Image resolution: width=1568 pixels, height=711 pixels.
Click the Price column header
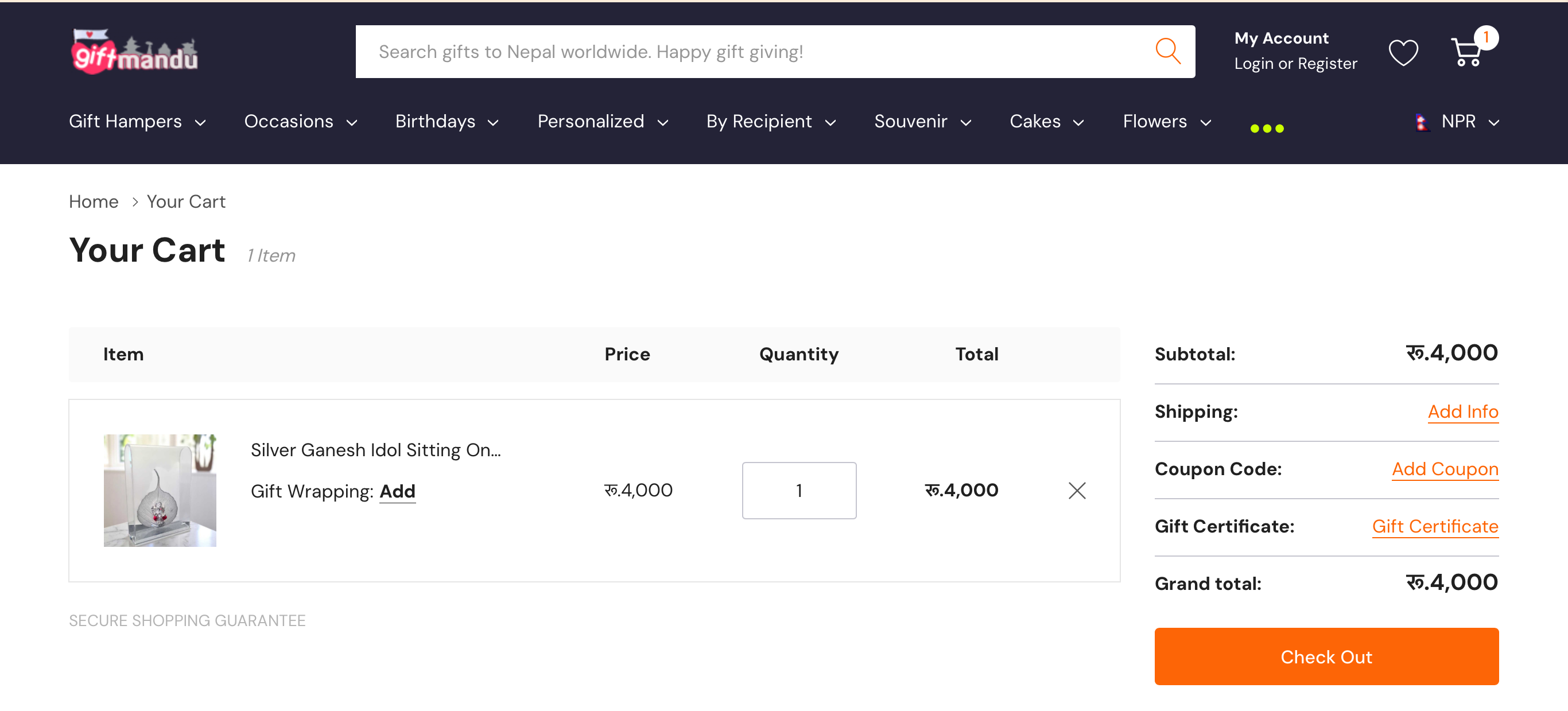[x=627, y=354]
